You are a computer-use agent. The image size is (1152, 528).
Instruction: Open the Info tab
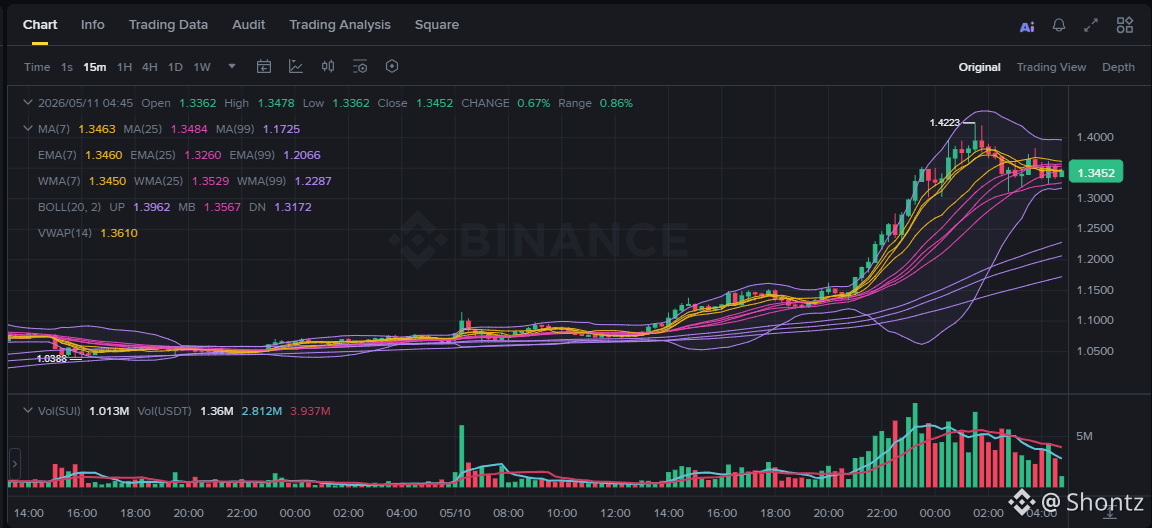coord(93,24)
